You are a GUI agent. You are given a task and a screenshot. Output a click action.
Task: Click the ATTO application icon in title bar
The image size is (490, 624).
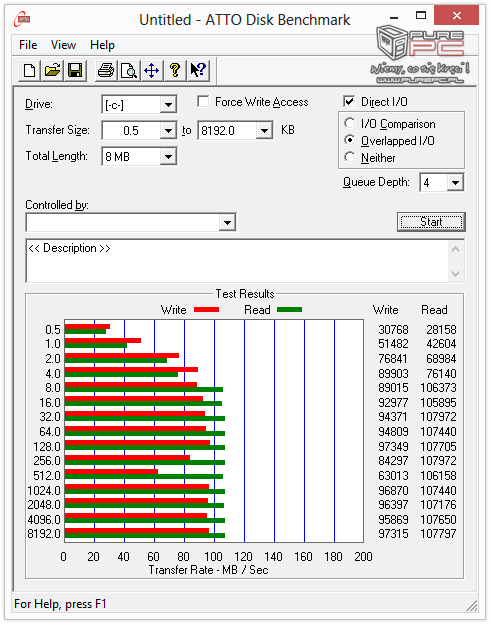tap(22, 19)
